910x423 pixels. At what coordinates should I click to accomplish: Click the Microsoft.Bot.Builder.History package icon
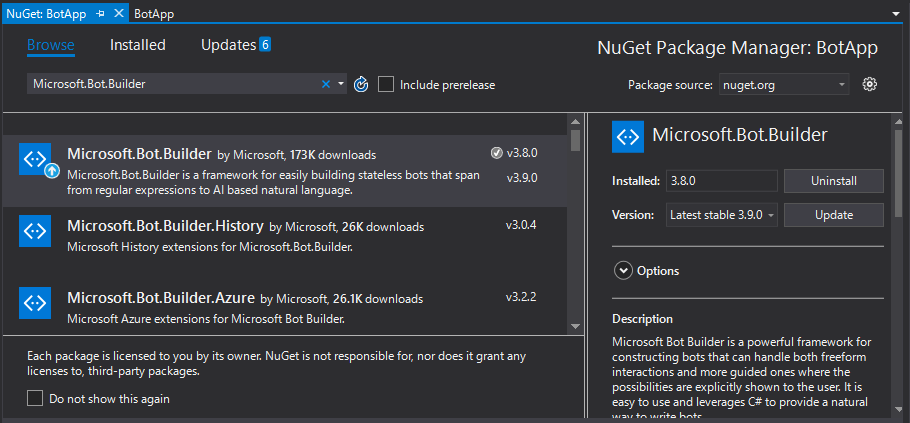[35, 231]
